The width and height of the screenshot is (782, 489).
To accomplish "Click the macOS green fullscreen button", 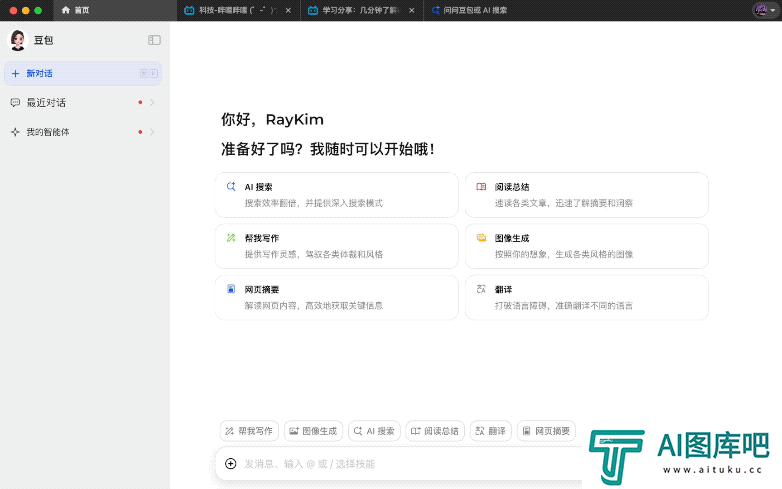I will pos(38,10).
